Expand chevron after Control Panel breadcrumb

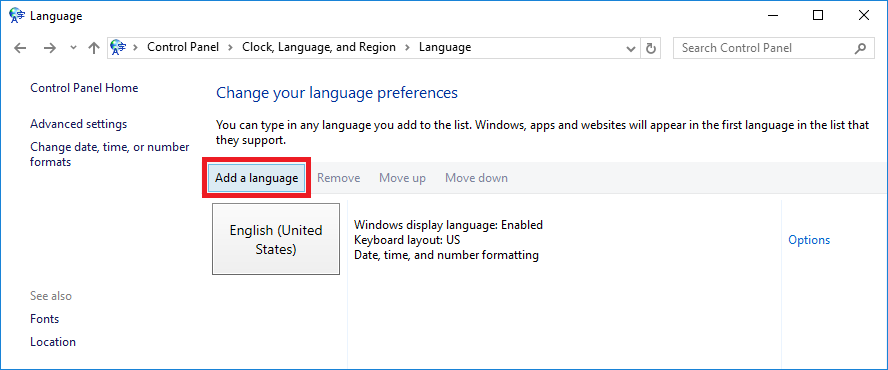pyautogui.click(x=230, y=48)
